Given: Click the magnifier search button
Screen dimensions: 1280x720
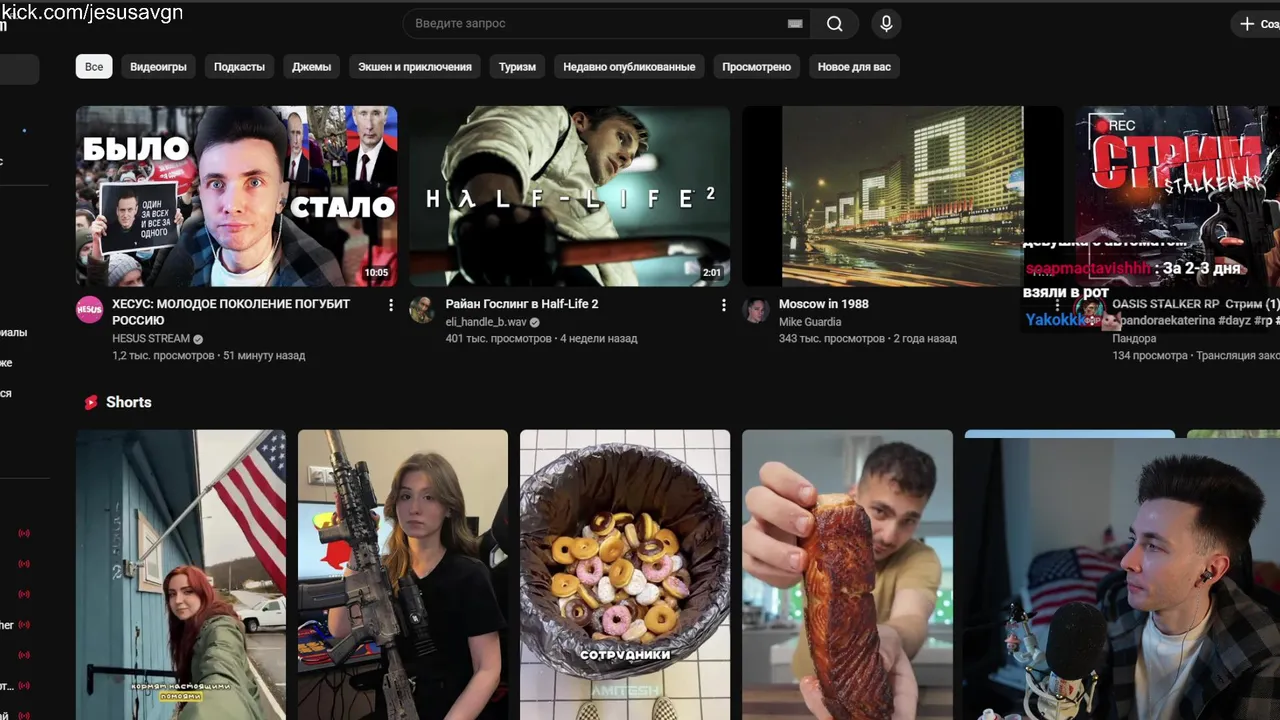Looking at the screenshot, I should (834, 24).
